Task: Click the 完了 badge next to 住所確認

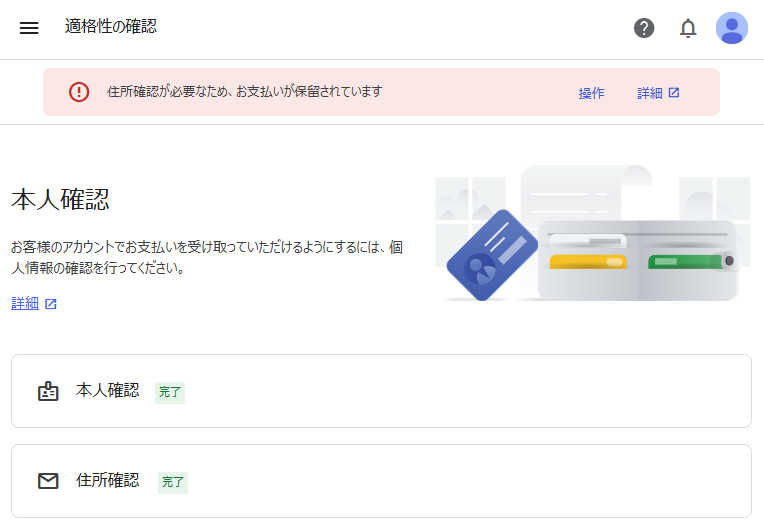Action: click(x=172, y=482)
